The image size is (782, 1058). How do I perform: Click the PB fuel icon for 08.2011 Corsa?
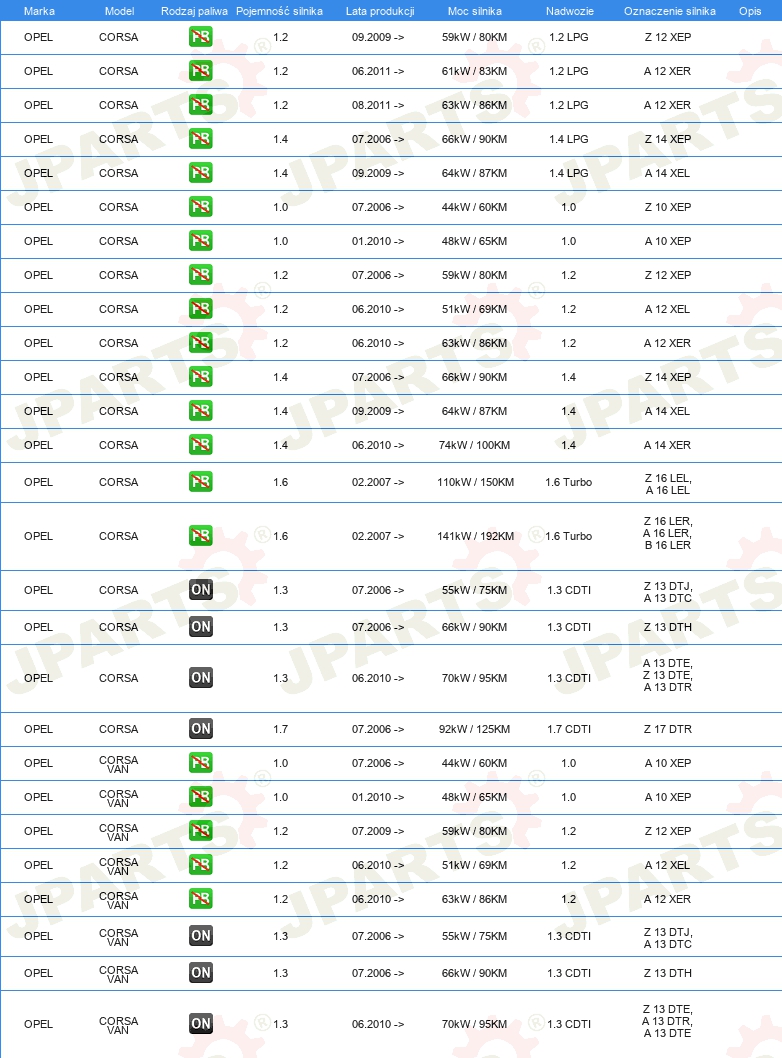tap(200, 105)
